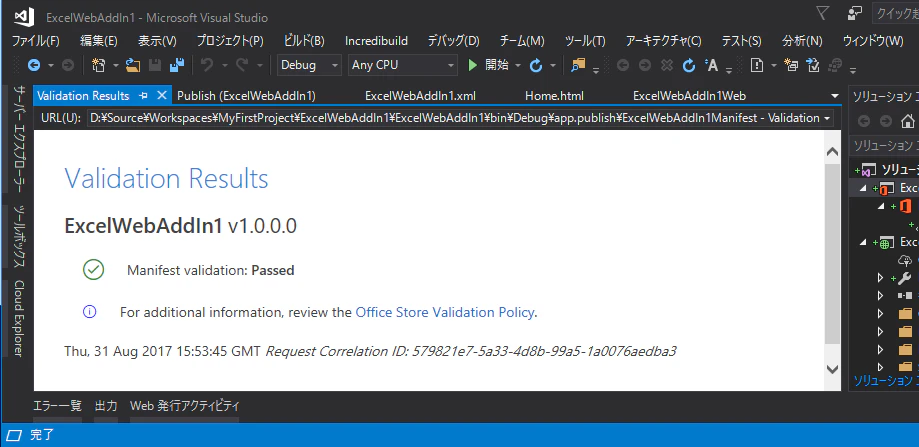Image resolution: width=919 pixels, height=447 pixels.
Task: Click the Save All disks icon
Action: [176, 65]
